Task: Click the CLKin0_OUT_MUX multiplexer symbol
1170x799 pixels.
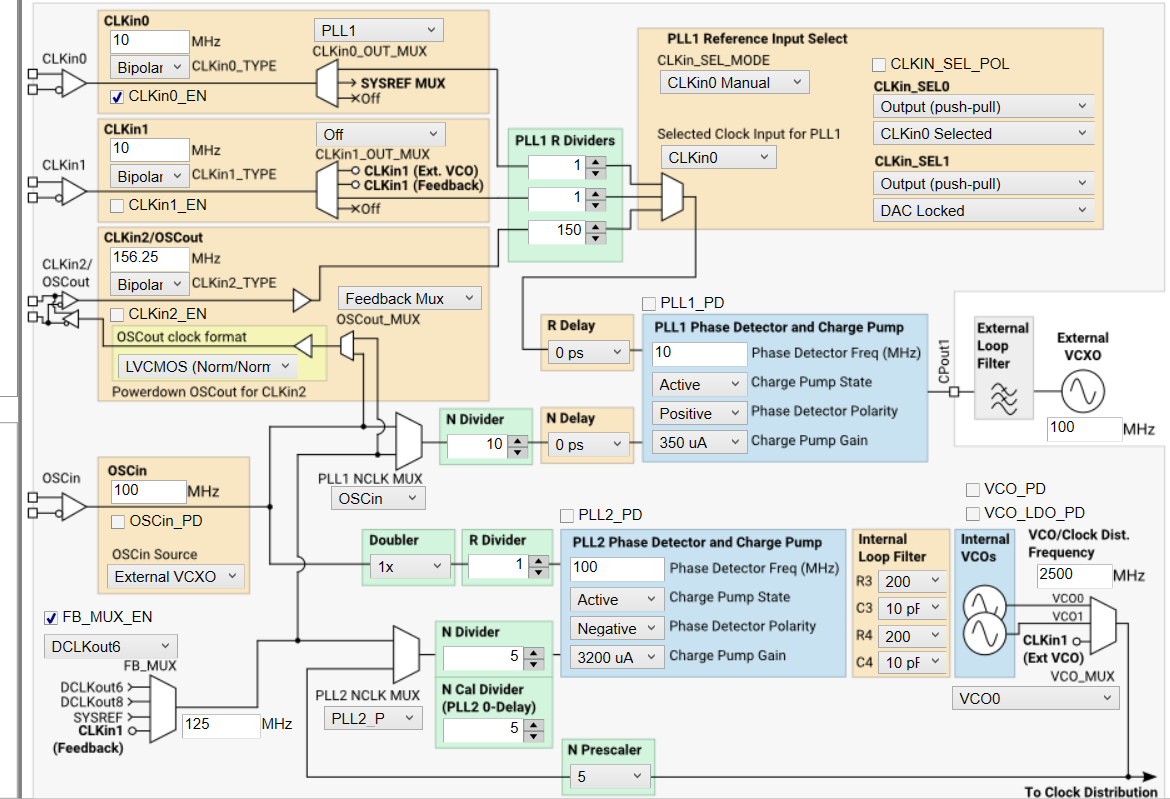Action: (x=327, y=84)
